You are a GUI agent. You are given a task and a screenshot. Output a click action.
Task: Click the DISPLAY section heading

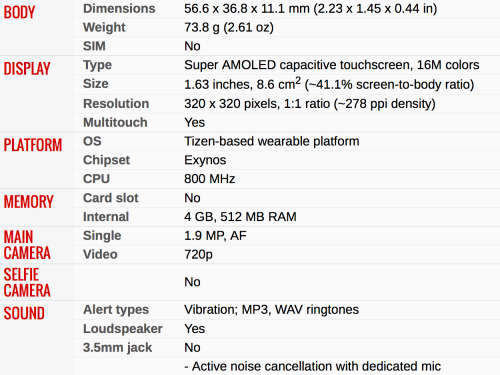point(27,69)
